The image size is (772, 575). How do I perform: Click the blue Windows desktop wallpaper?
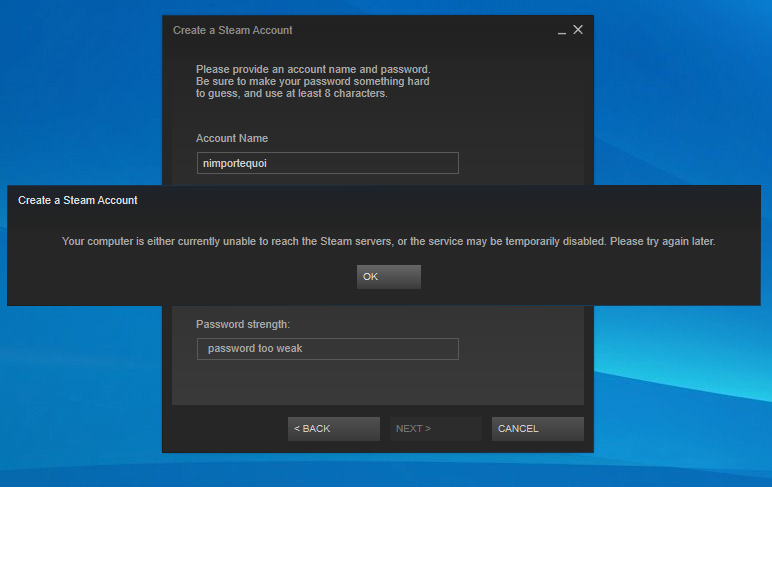click(x=680, y=100)
